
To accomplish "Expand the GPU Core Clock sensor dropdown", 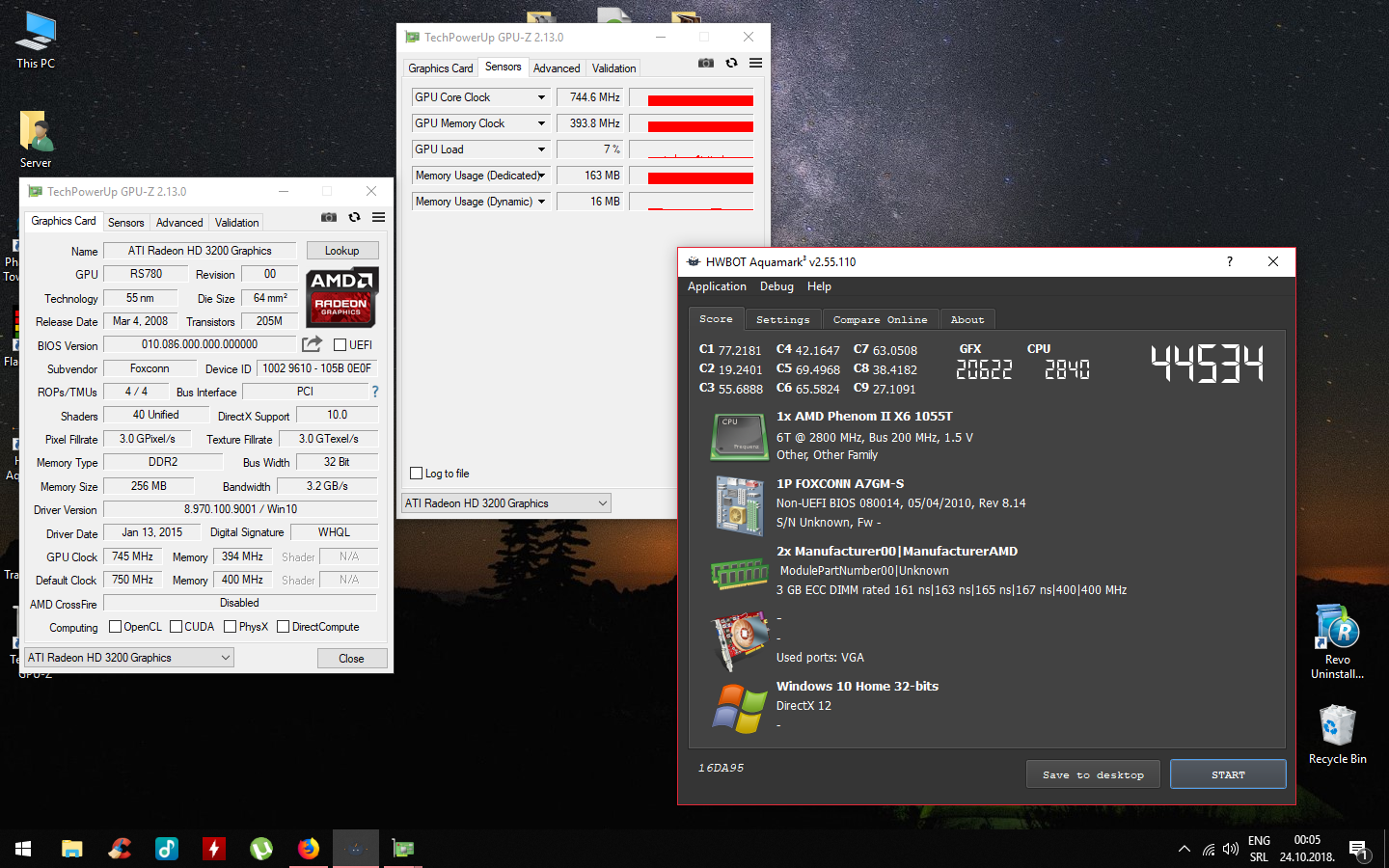I will coord(541,97).
